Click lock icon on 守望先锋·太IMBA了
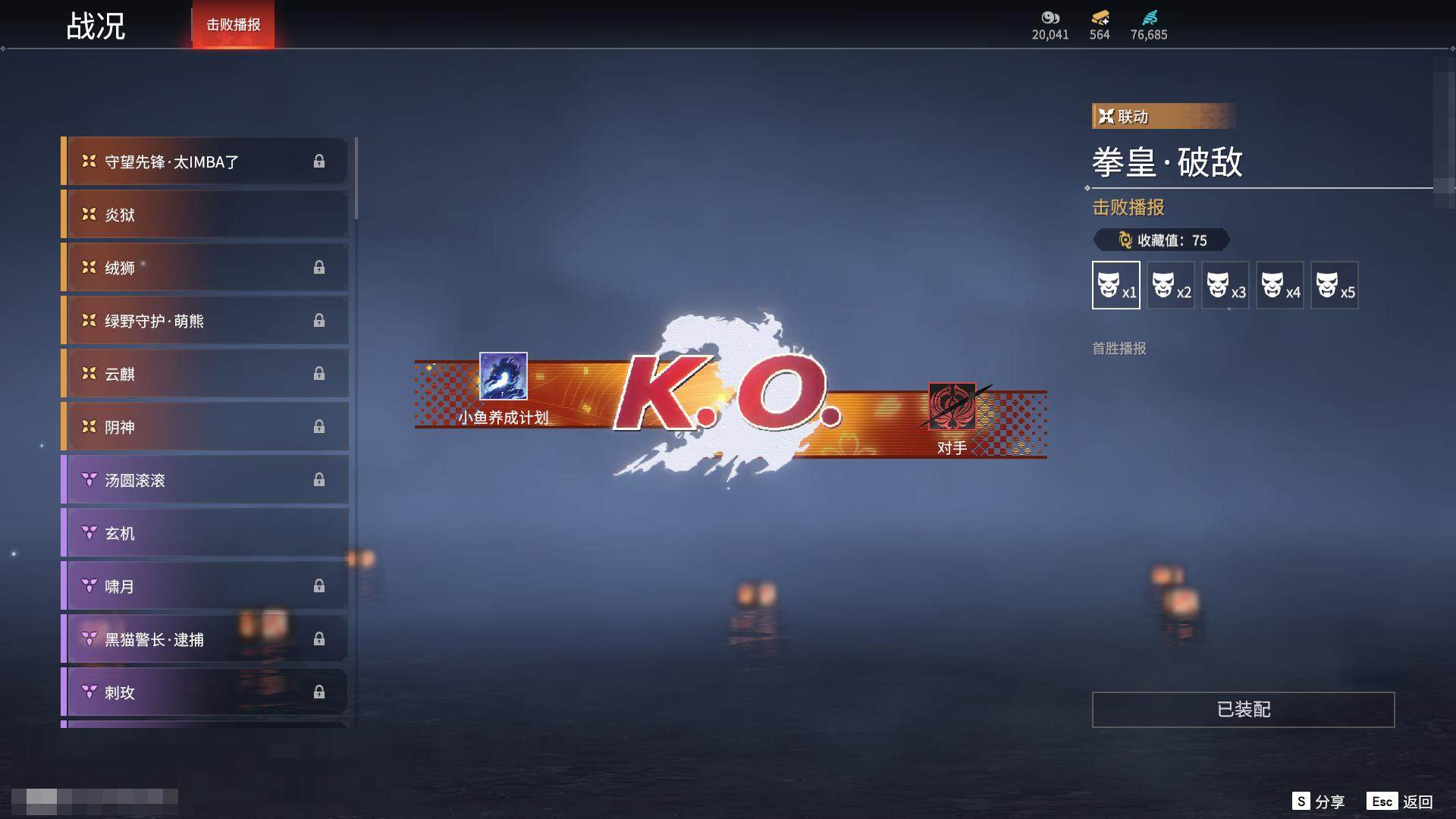This screenshot has height=819, width=1456. point(319,162)
